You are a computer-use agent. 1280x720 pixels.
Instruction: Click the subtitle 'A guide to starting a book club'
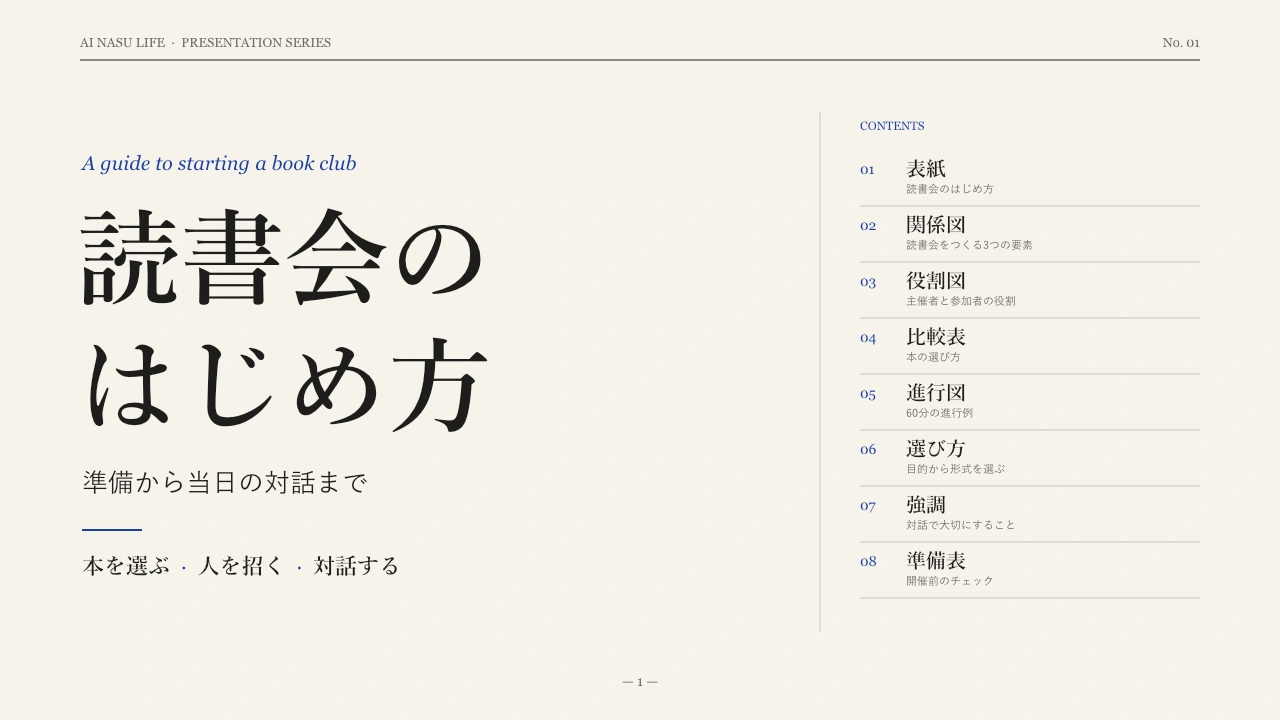(219, 163)
